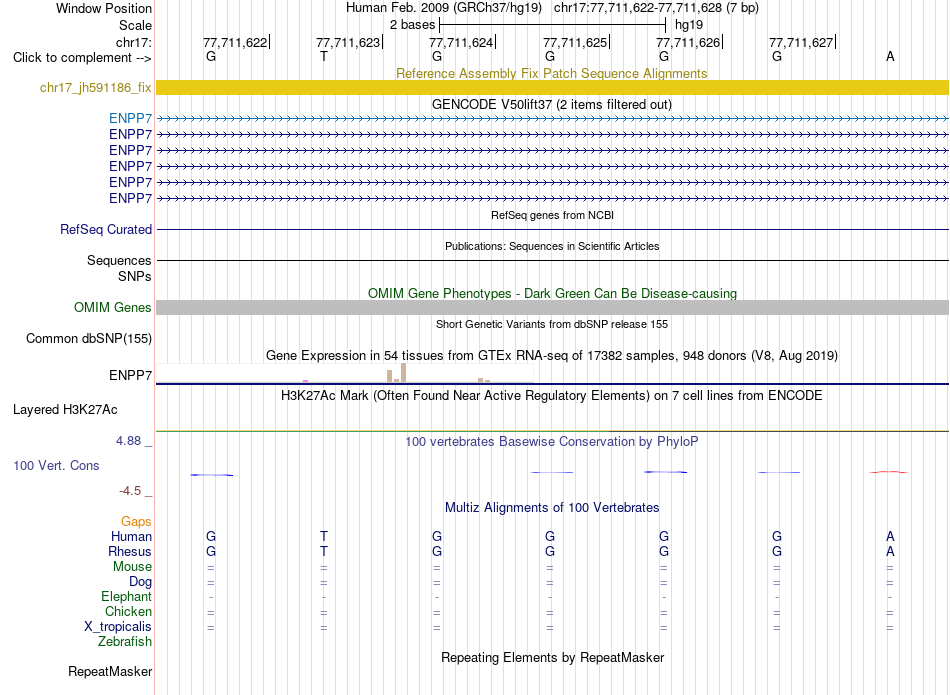Viewport: 950px width, 695px height.
Task: Open 'Multiz Alignments of 100 Vertebrates' title
Action: coord(552,508)
